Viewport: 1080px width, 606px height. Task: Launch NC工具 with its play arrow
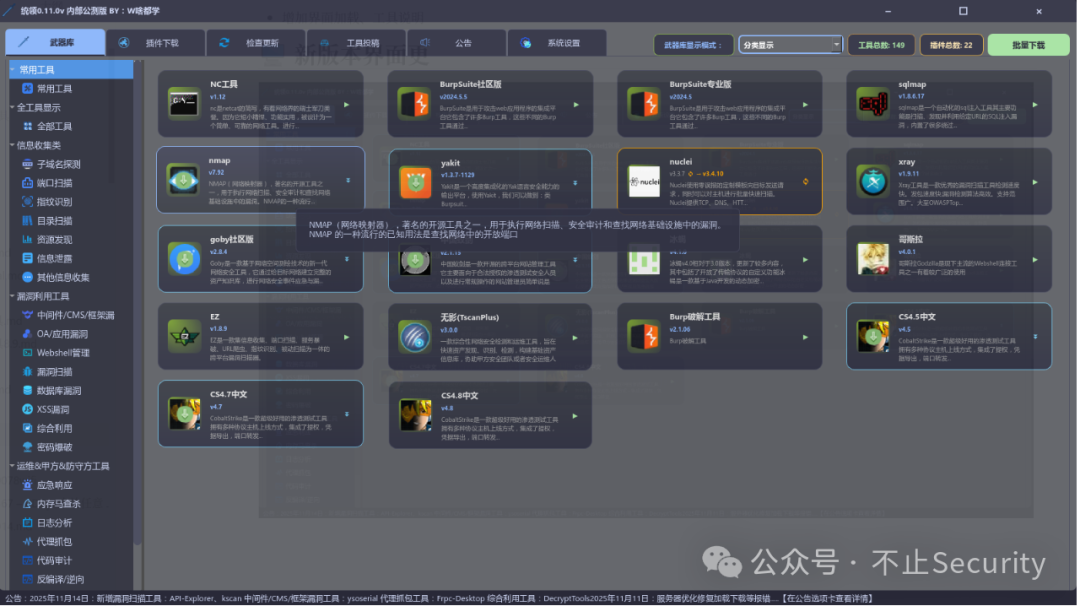(346, 105)
